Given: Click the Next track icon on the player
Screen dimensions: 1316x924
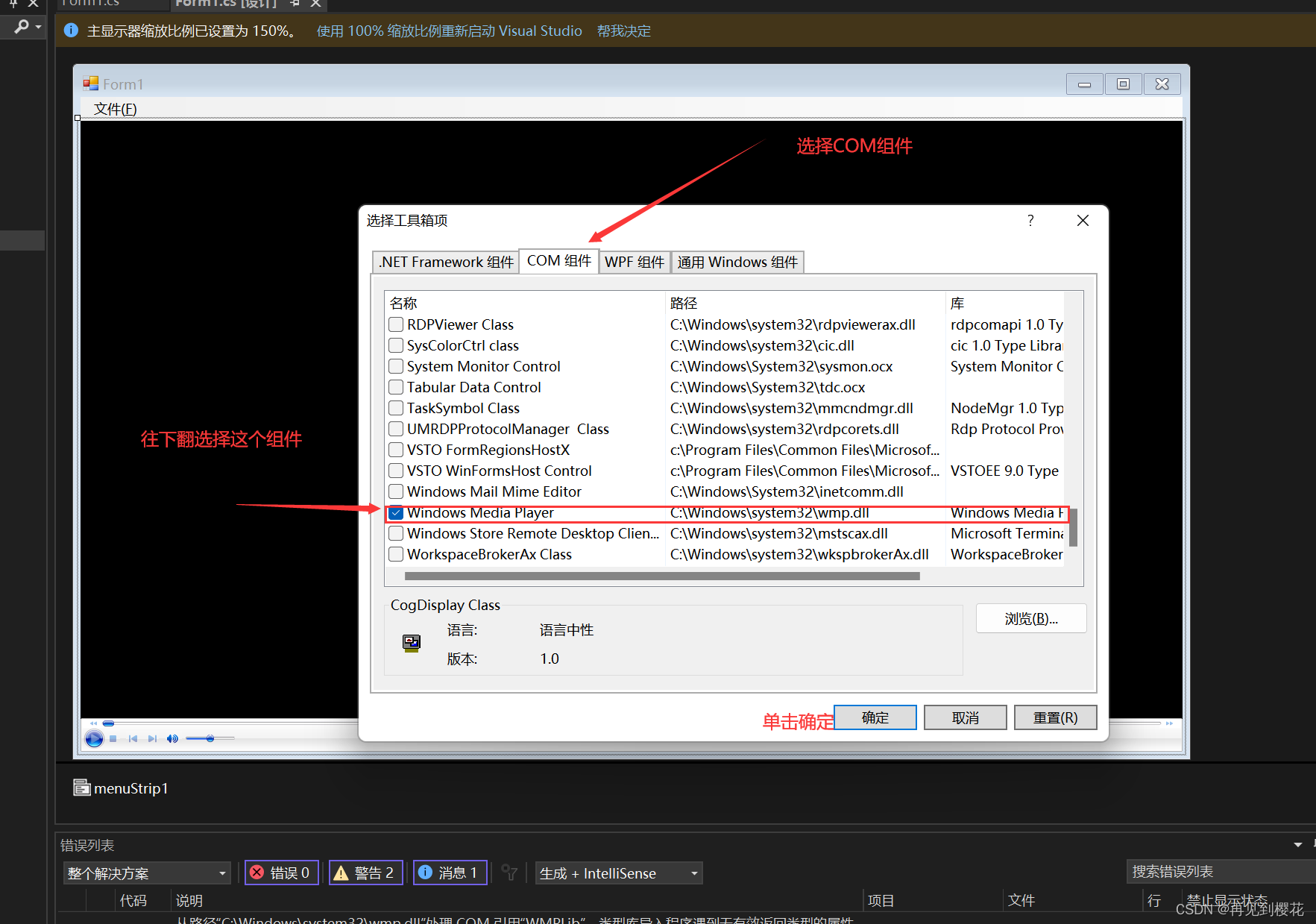Looking at the screenshot, I should (x=153, y=738).
